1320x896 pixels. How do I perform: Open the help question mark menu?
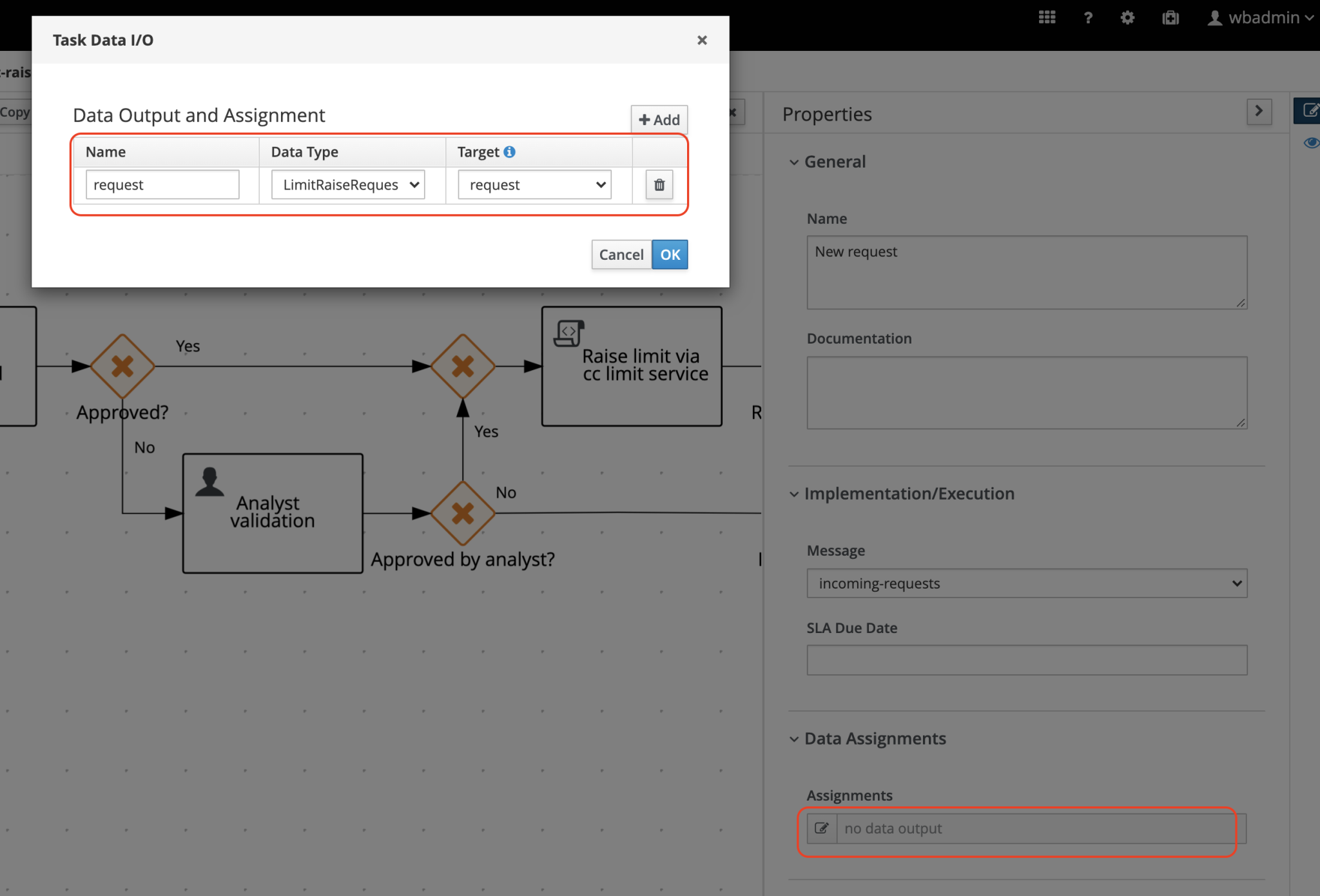click(1088, 17)
